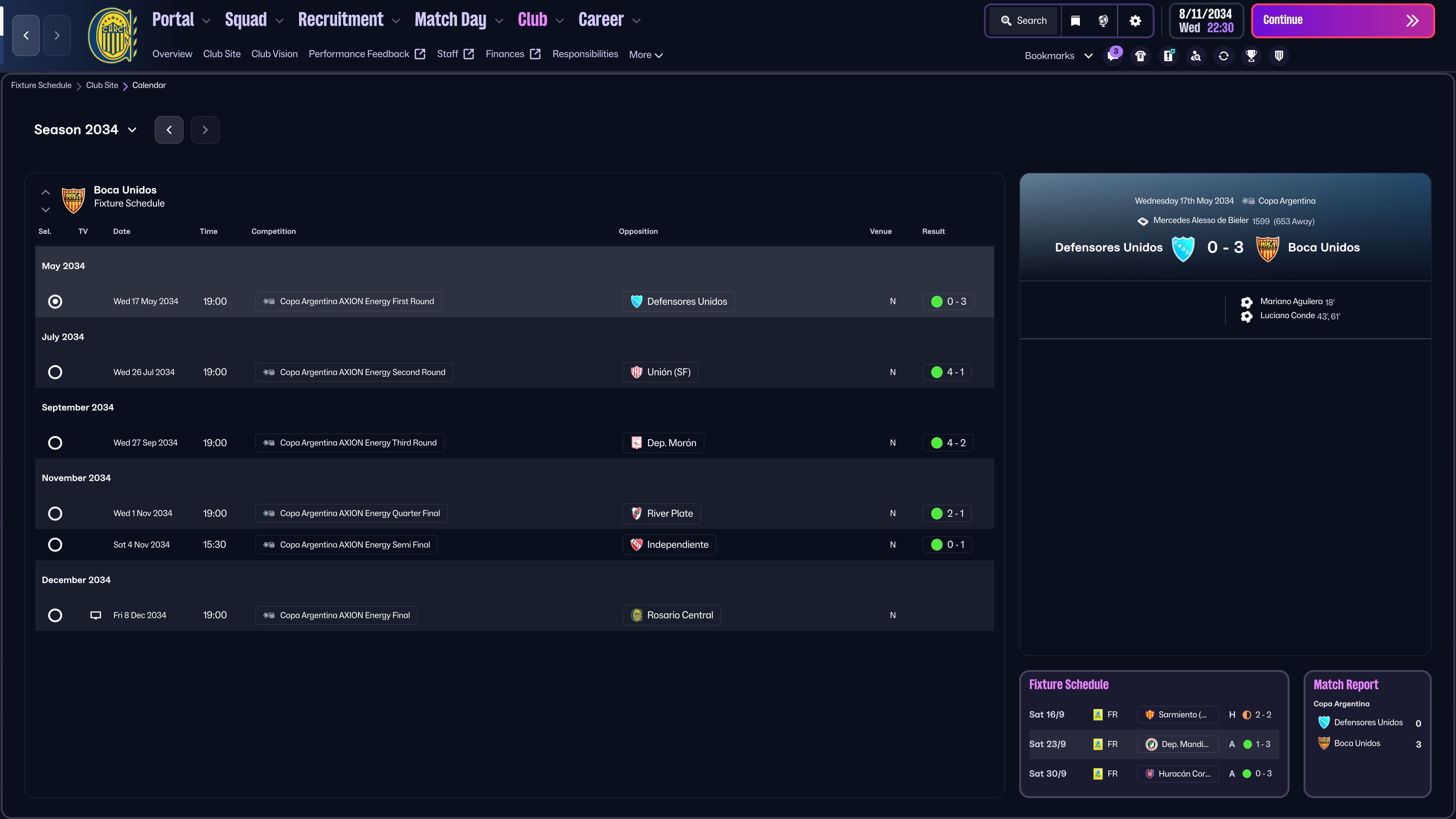The image size is (1456, 819).
Task: Open the globe world icon
Action: [1103, 21]
